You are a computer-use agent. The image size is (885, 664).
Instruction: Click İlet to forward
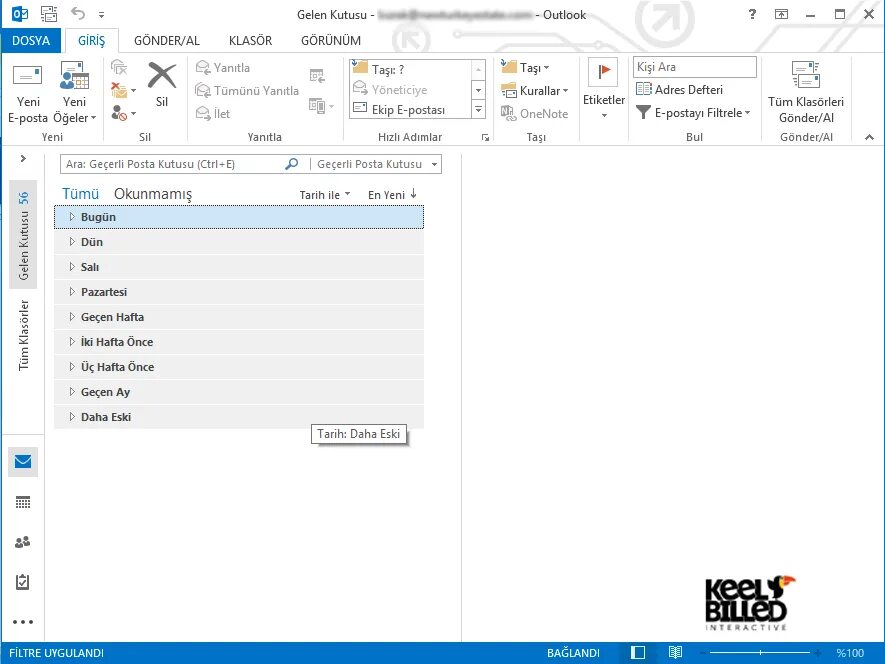(213, 113)
